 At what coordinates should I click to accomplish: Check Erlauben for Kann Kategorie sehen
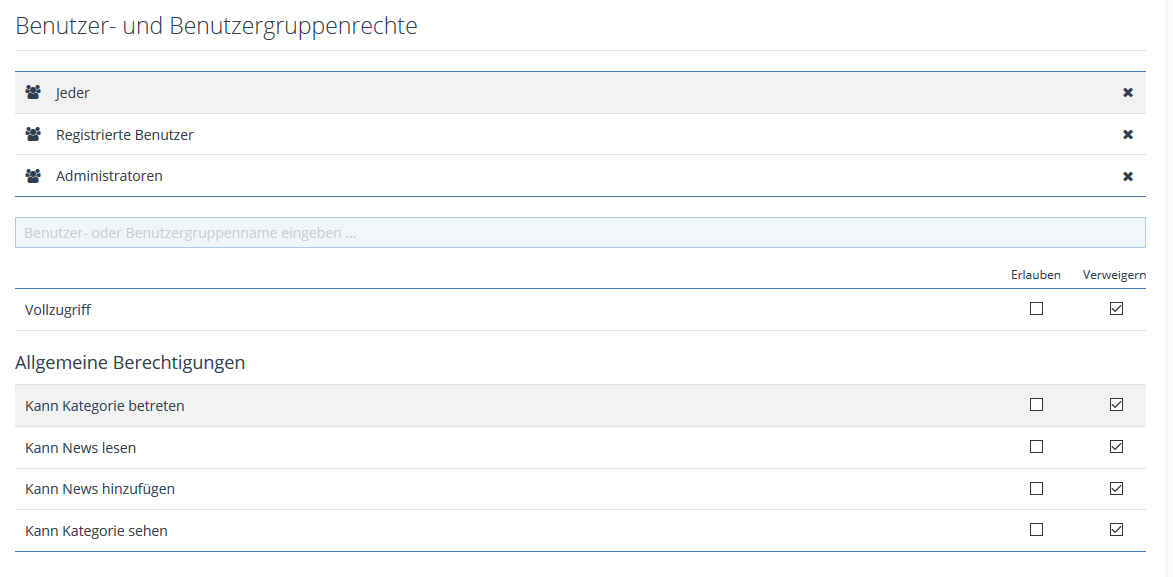1036,530
